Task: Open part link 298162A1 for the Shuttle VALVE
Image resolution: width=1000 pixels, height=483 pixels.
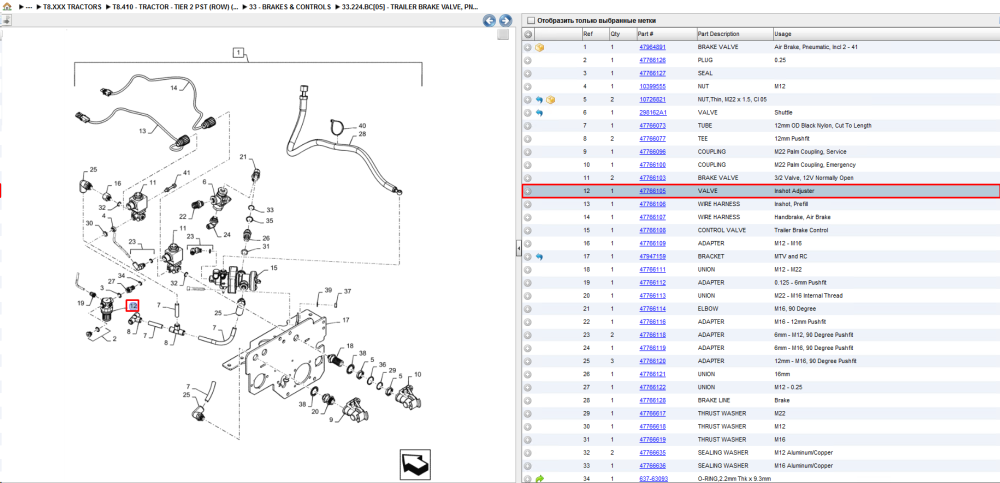Action: tap(652, 112)
